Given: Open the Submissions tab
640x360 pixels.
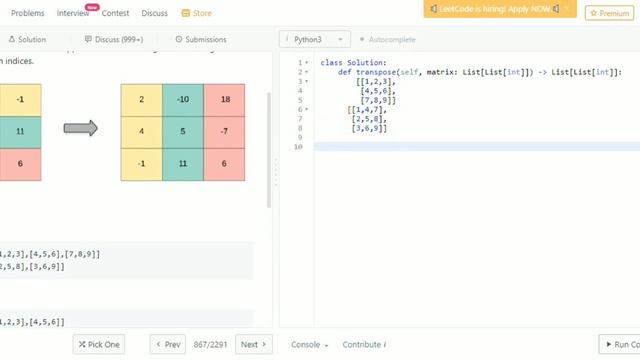Looking at the screenshot, I should (x=201, y=39).
